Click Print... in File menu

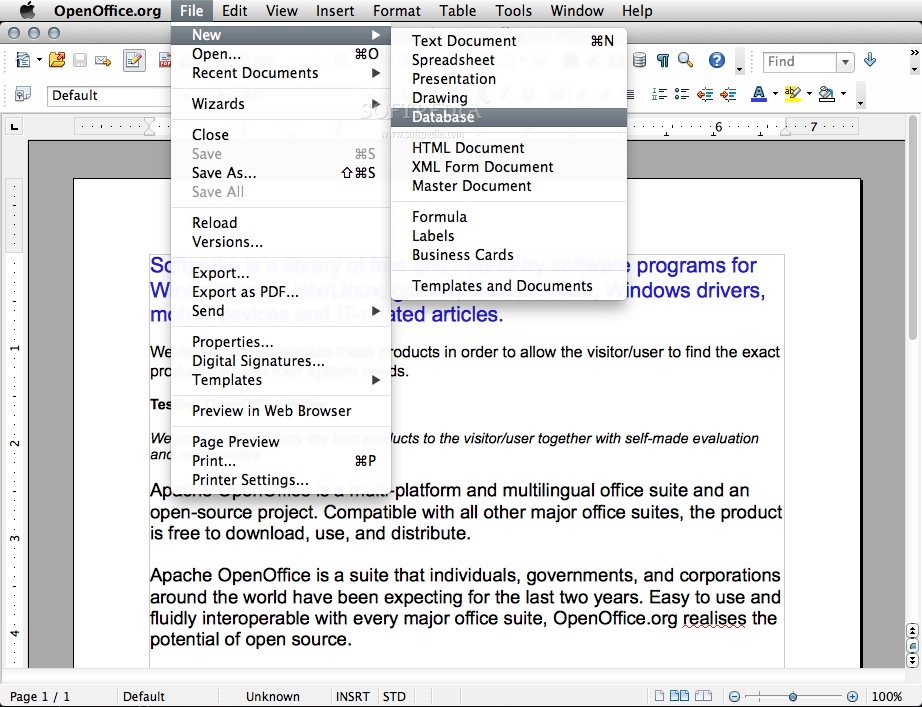(281, 461)
